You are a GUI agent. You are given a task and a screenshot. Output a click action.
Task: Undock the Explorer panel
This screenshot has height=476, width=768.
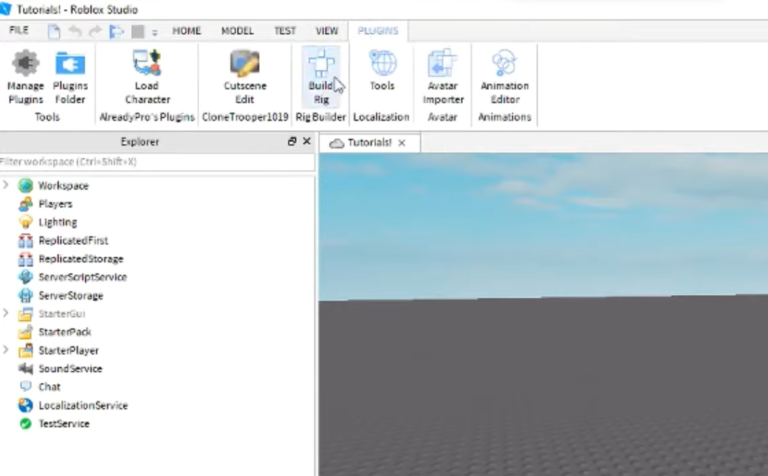(x=292, y=142)
